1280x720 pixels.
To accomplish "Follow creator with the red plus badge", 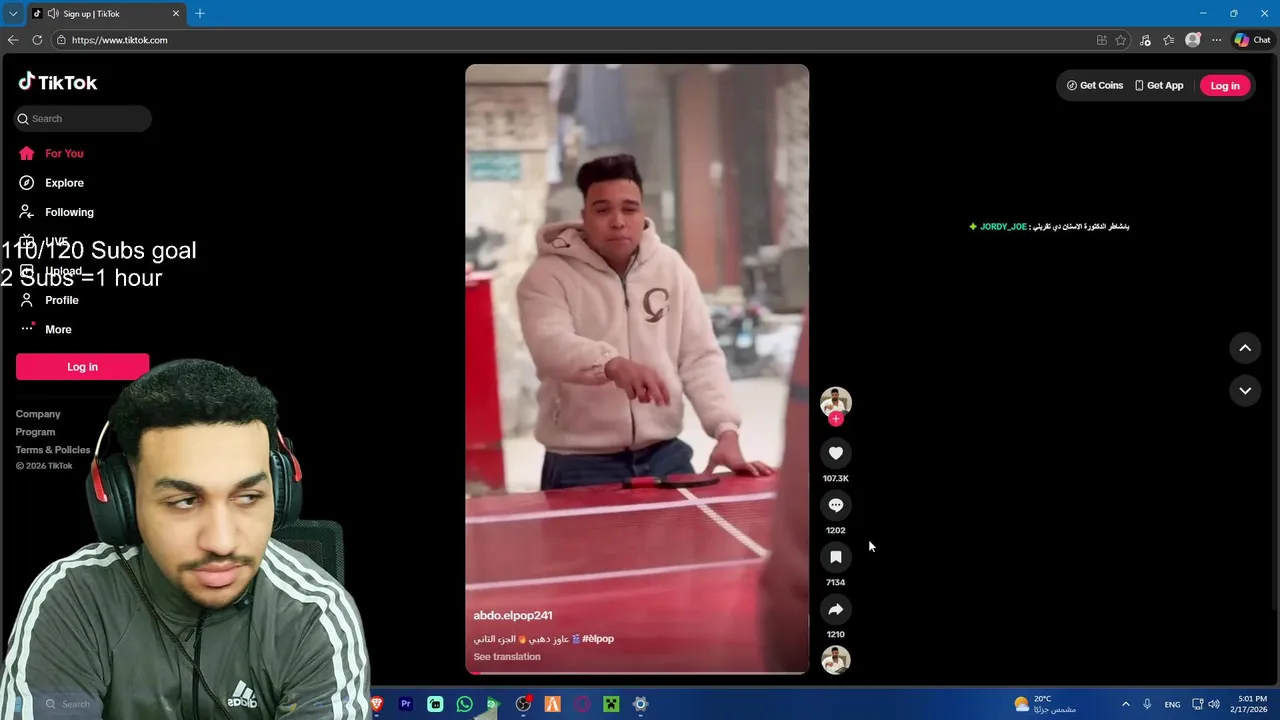I will point(836,419).
